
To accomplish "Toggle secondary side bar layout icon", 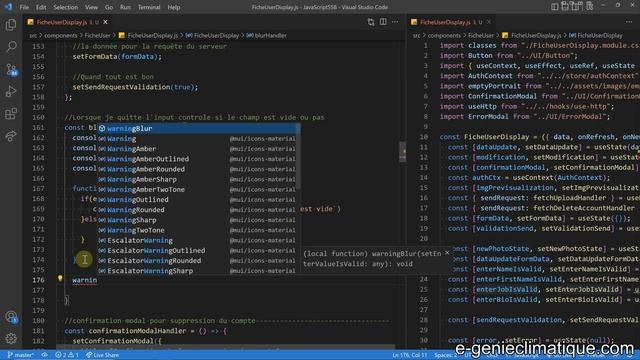I will 577,6.
